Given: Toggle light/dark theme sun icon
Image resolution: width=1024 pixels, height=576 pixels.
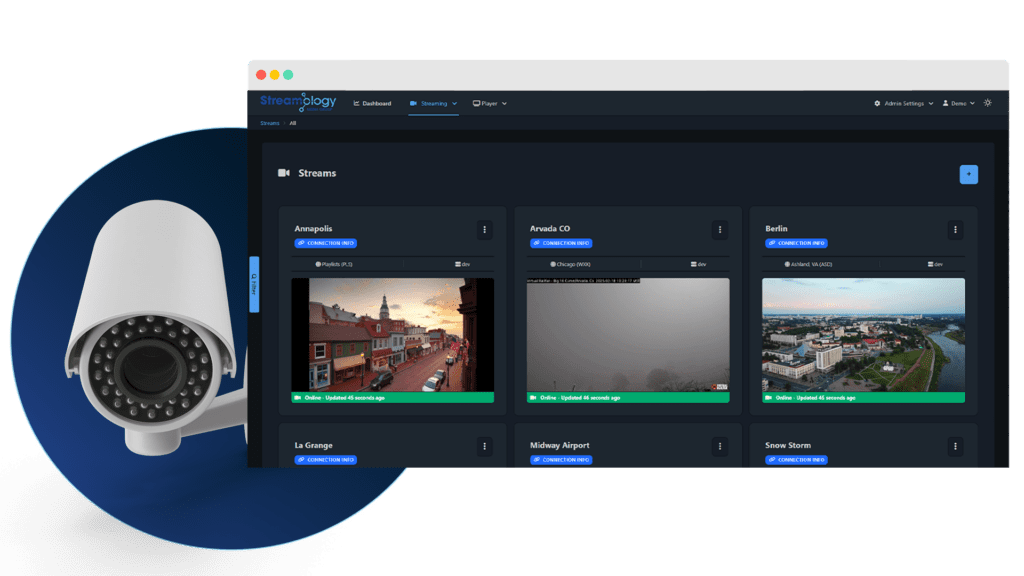Looking at the screenshot, I should point(987,103).
